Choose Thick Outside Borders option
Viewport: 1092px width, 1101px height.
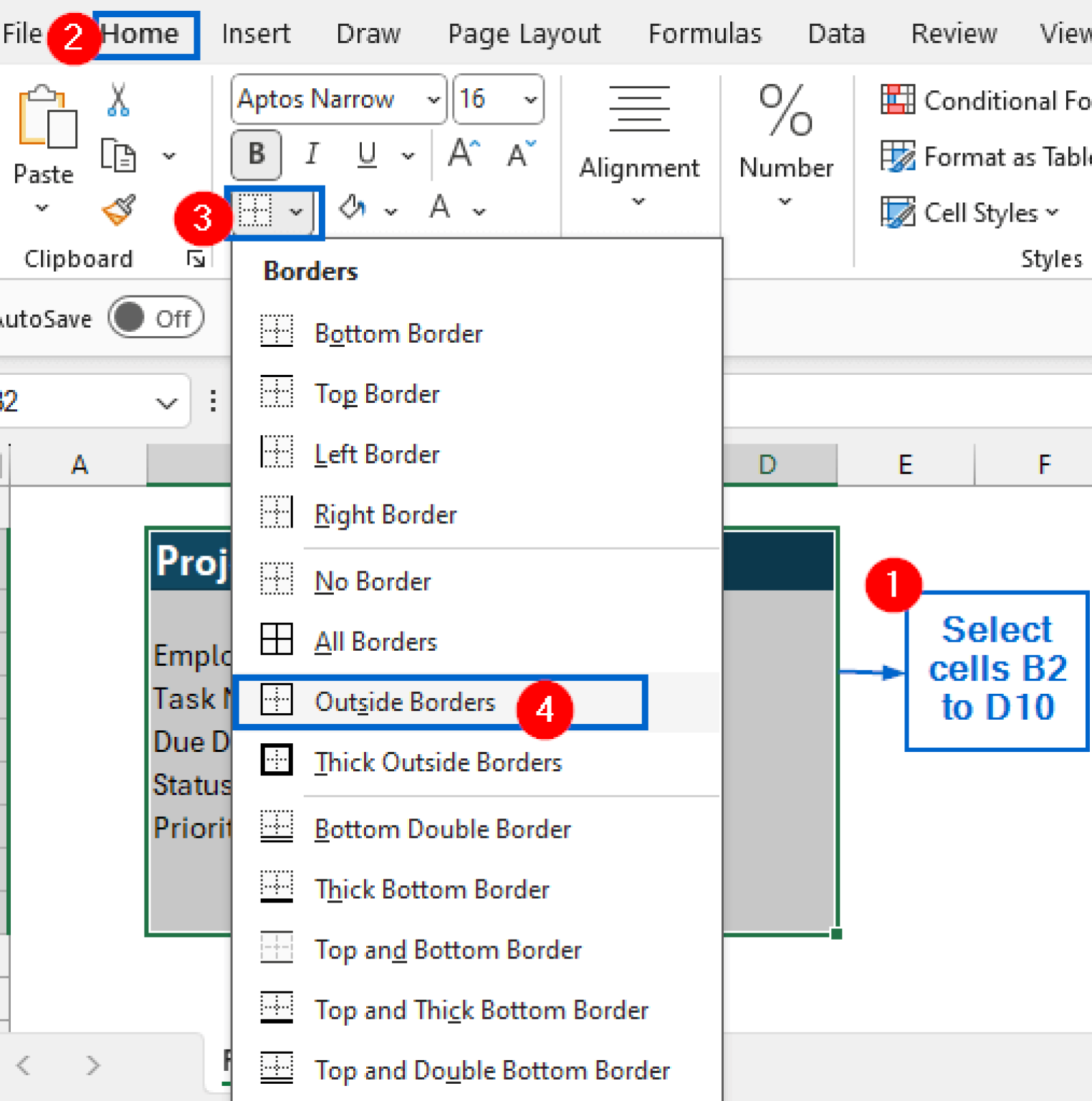(439, 762)
